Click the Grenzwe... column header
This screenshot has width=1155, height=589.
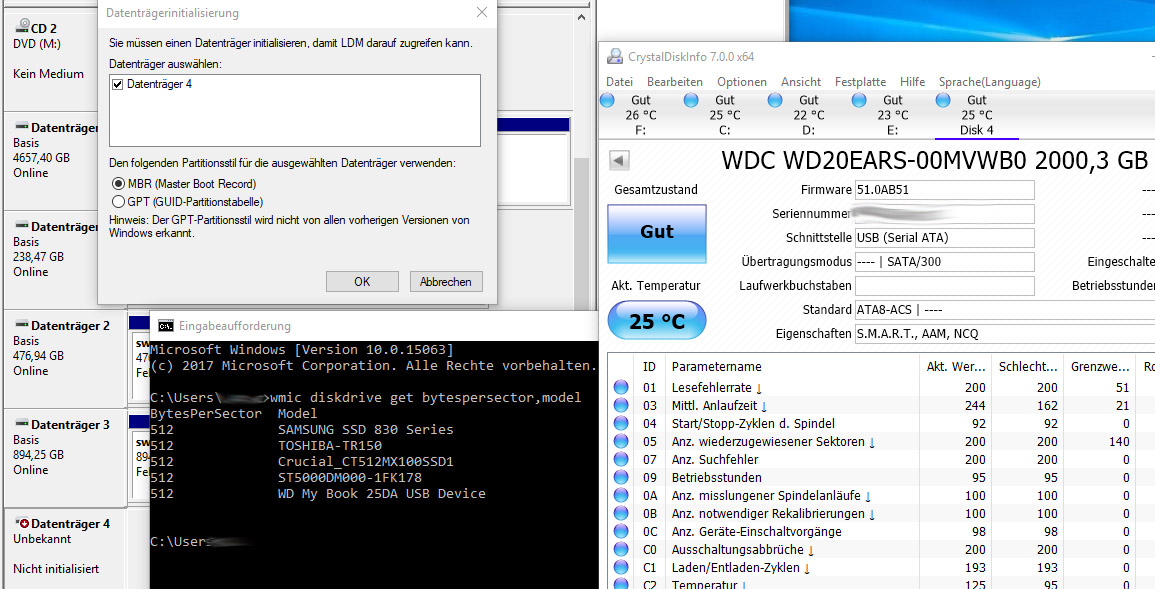(x=1100, y=367)
